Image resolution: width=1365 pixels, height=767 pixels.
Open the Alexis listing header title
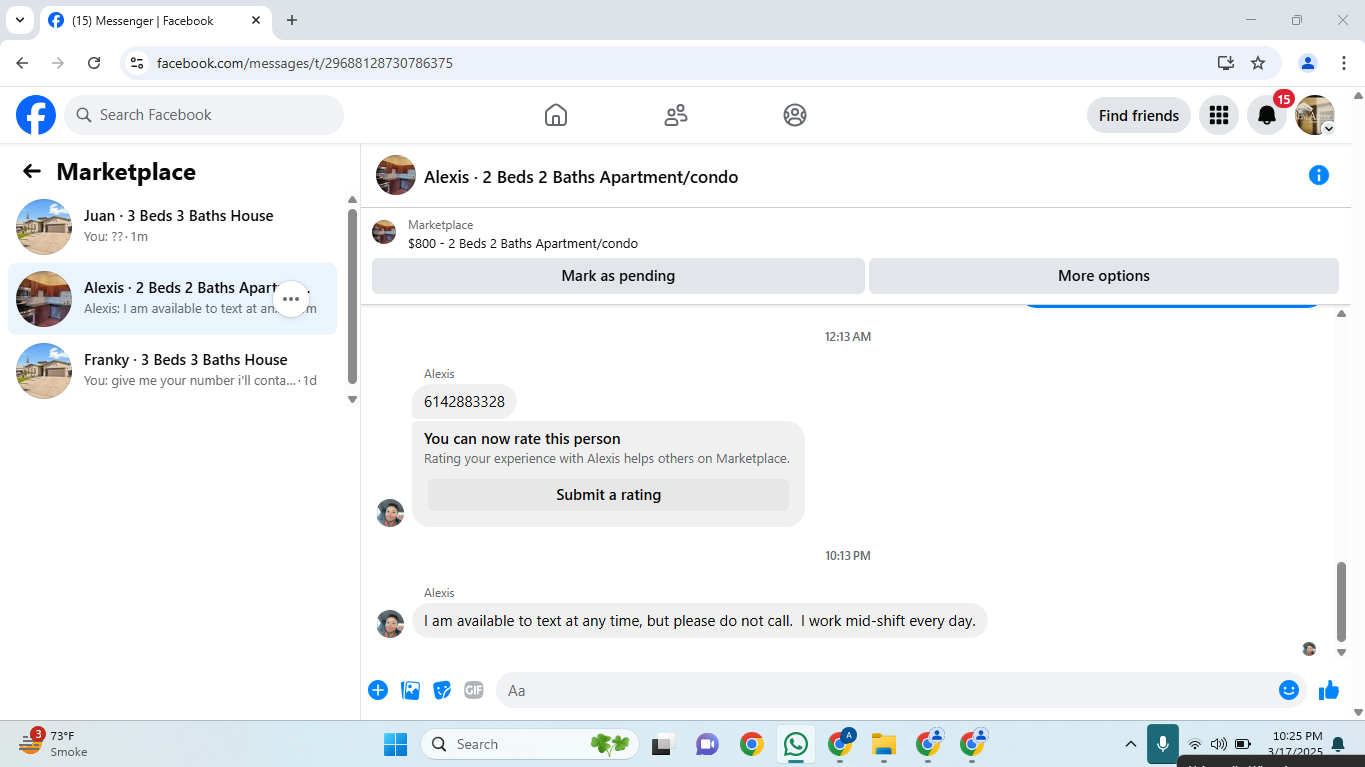coord(581,177)
